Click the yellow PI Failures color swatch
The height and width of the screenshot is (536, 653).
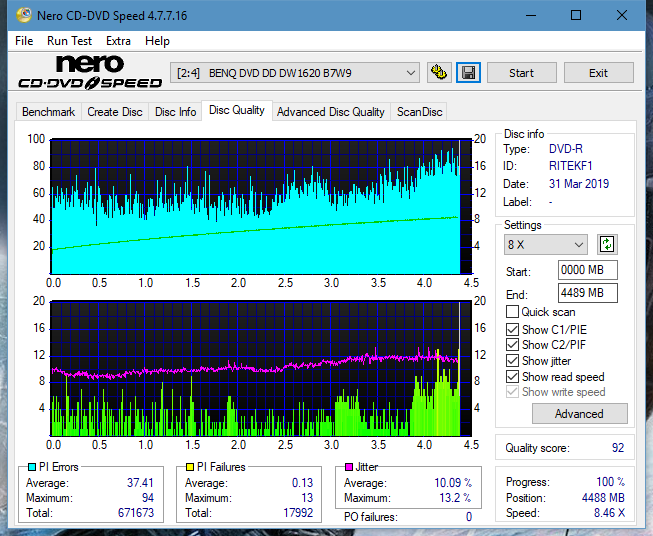[x=190, y=467]
